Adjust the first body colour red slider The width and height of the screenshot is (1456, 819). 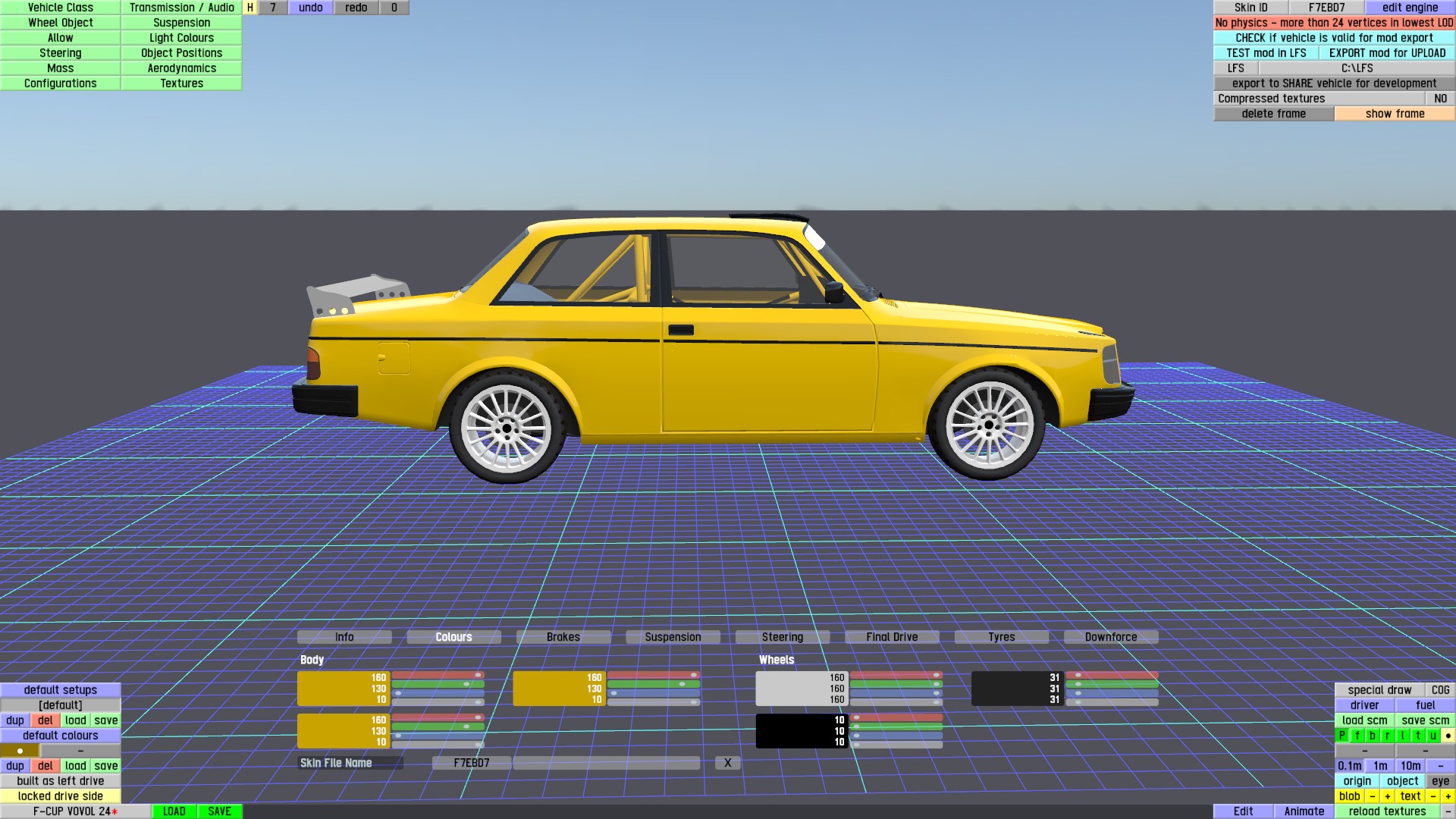click(438, 675)
